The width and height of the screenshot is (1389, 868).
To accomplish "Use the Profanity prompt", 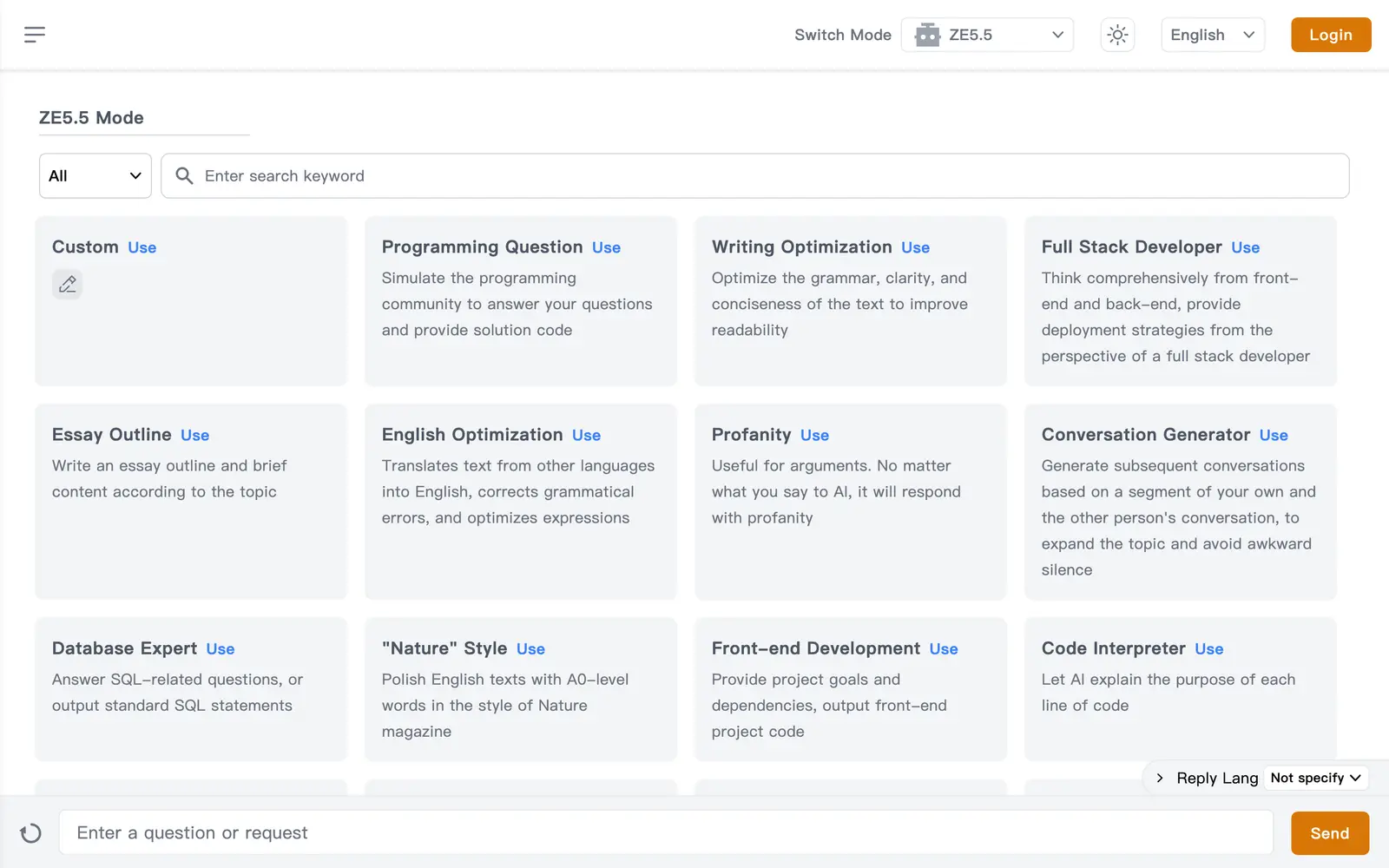I will click(814, 435).
